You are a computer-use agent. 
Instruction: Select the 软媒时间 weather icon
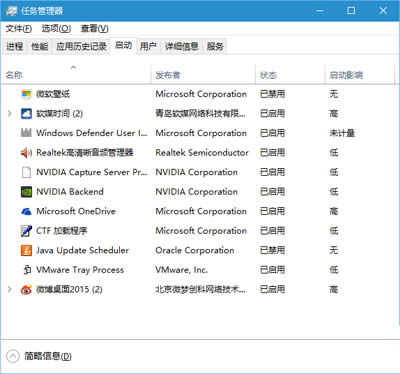click(26, 114)
